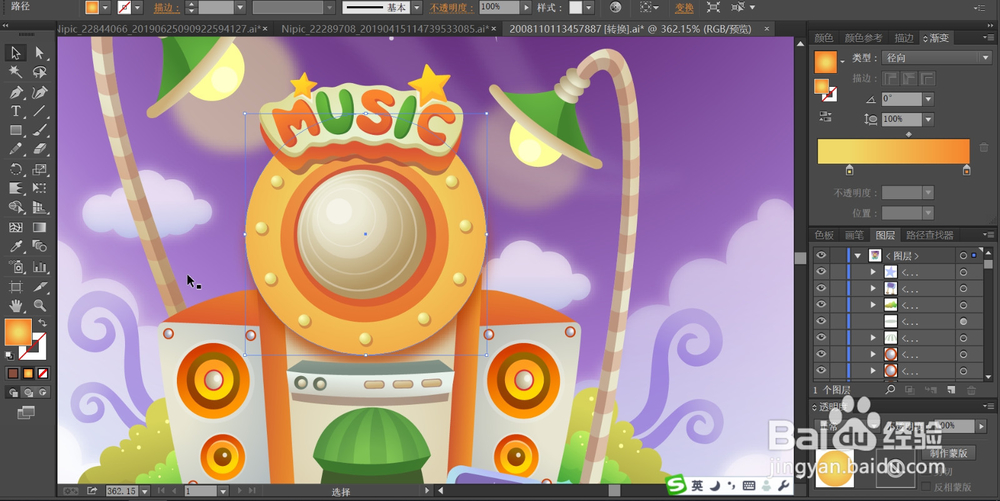1000x501 pixels.
Task: Switch to the 色板 tab
Action: pos(824,235)
